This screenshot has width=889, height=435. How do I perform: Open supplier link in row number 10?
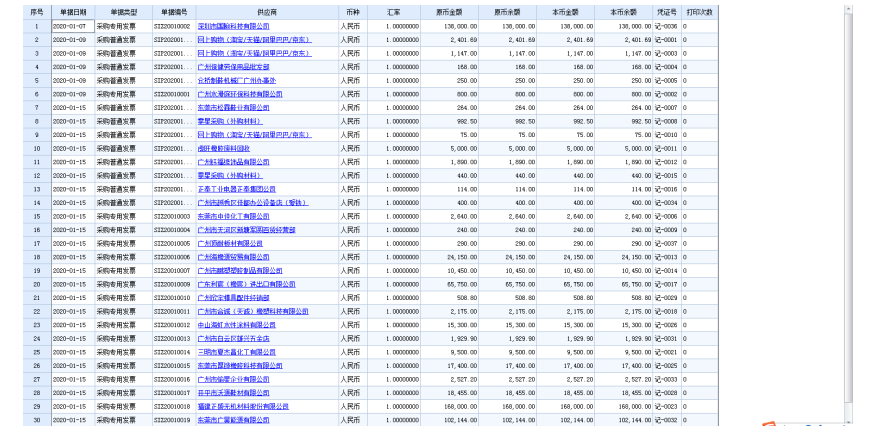pyautogui.click(x=223, y=149)
